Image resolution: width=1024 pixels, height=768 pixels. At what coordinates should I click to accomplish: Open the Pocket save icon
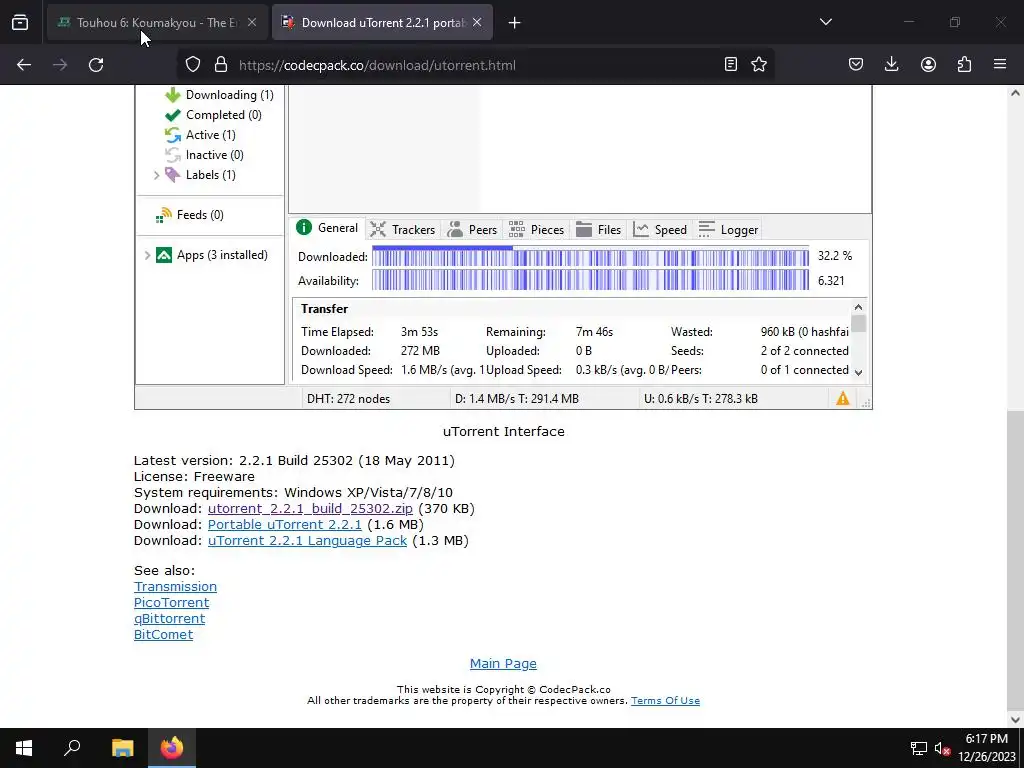856,65
